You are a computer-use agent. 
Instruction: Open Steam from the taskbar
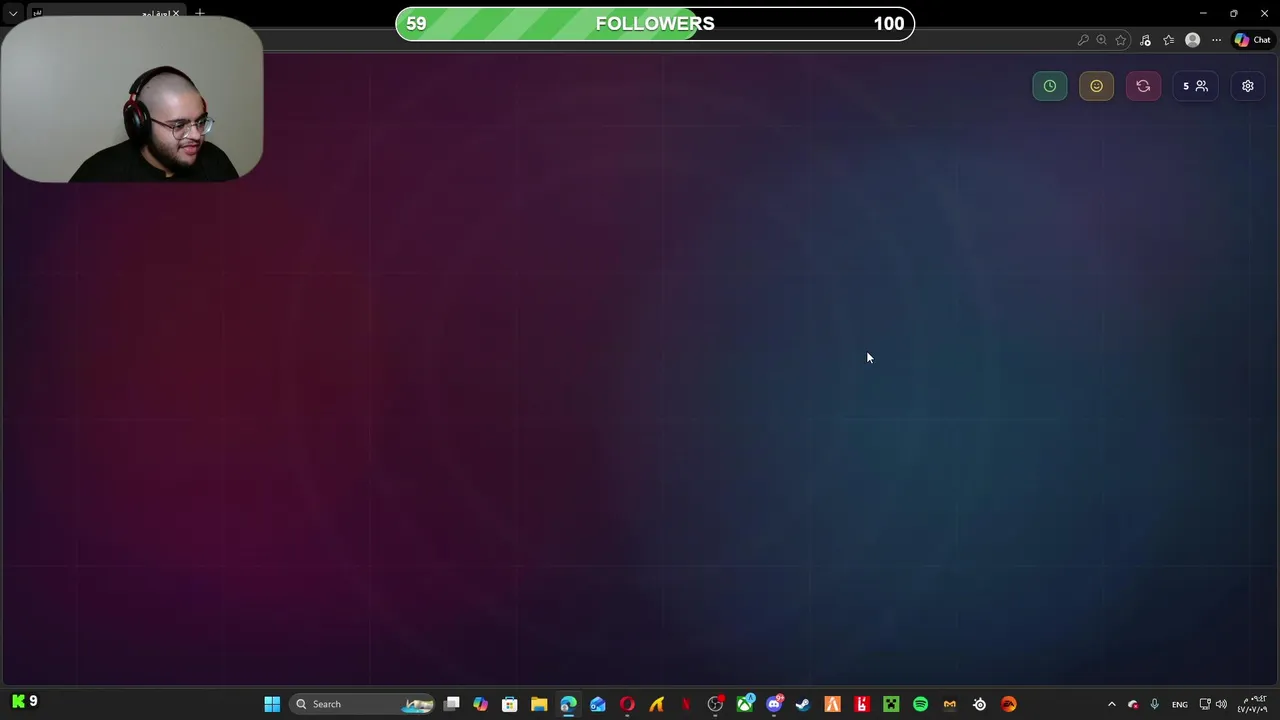[x=803, y=704]
